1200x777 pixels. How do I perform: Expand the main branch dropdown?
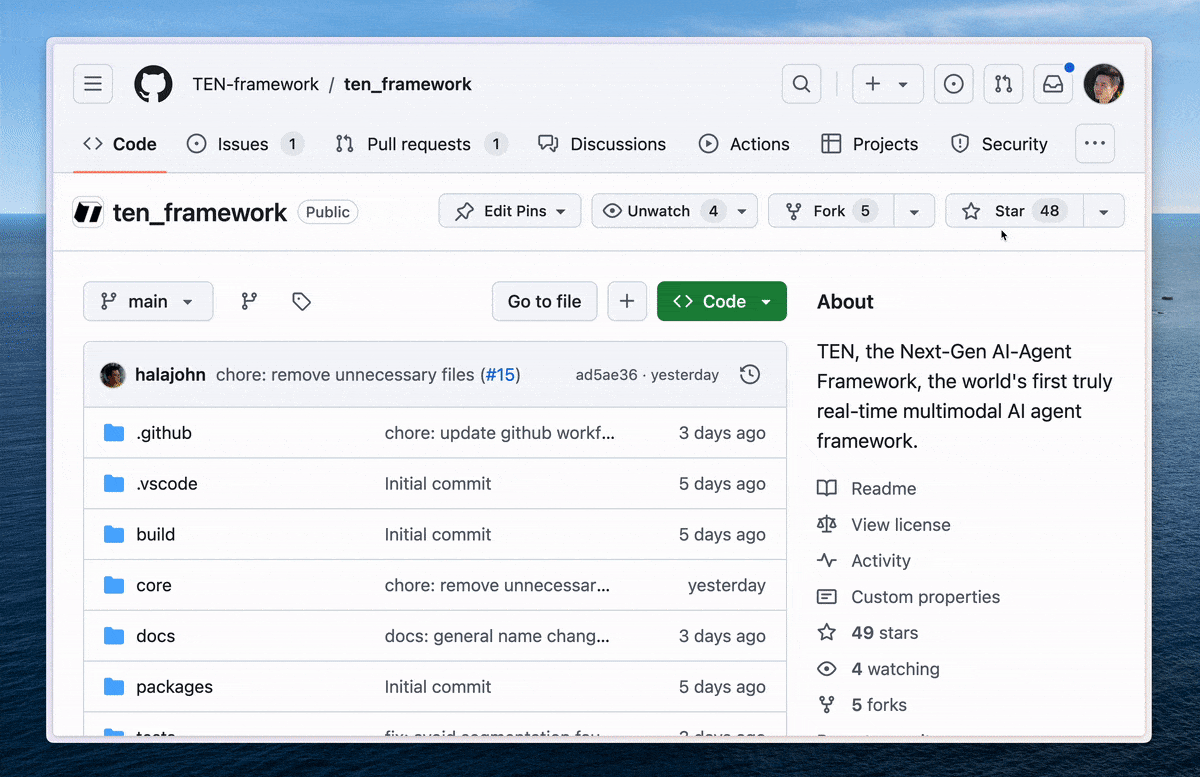pos(148,301)
